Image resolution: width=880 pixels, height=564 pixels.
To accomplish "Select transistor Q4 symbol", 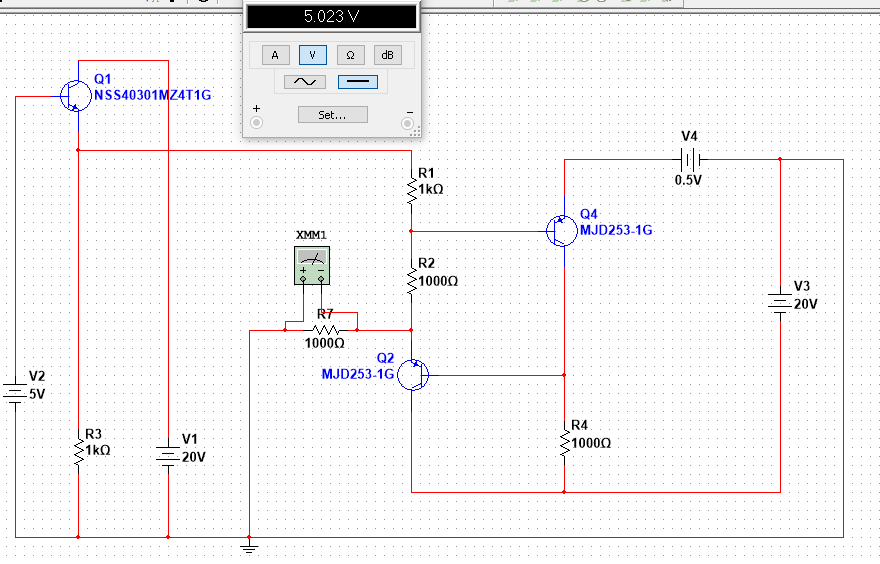I will tap(560, 230).
